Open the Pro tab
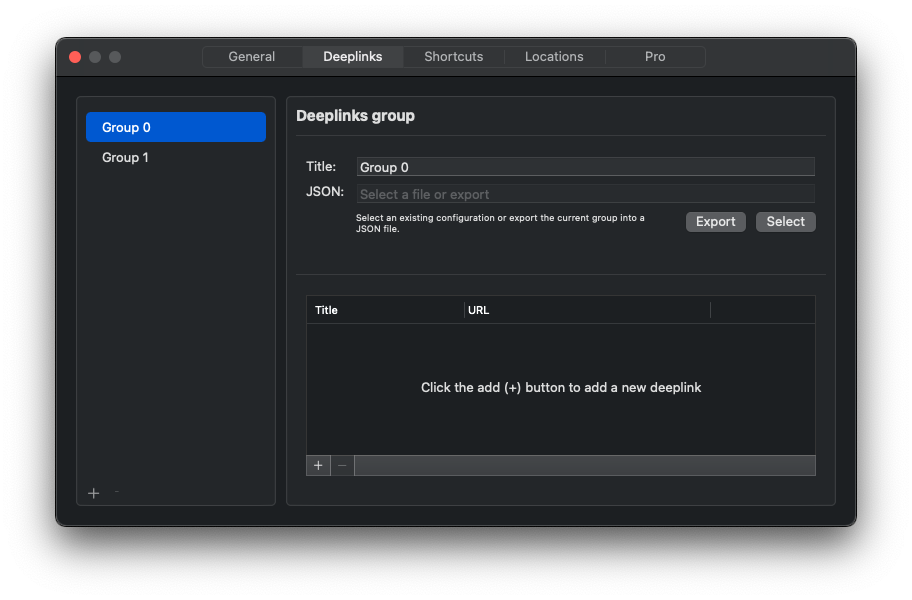Image resolution: width=912 pixels, height=600 pixels. tap(655, 57)
